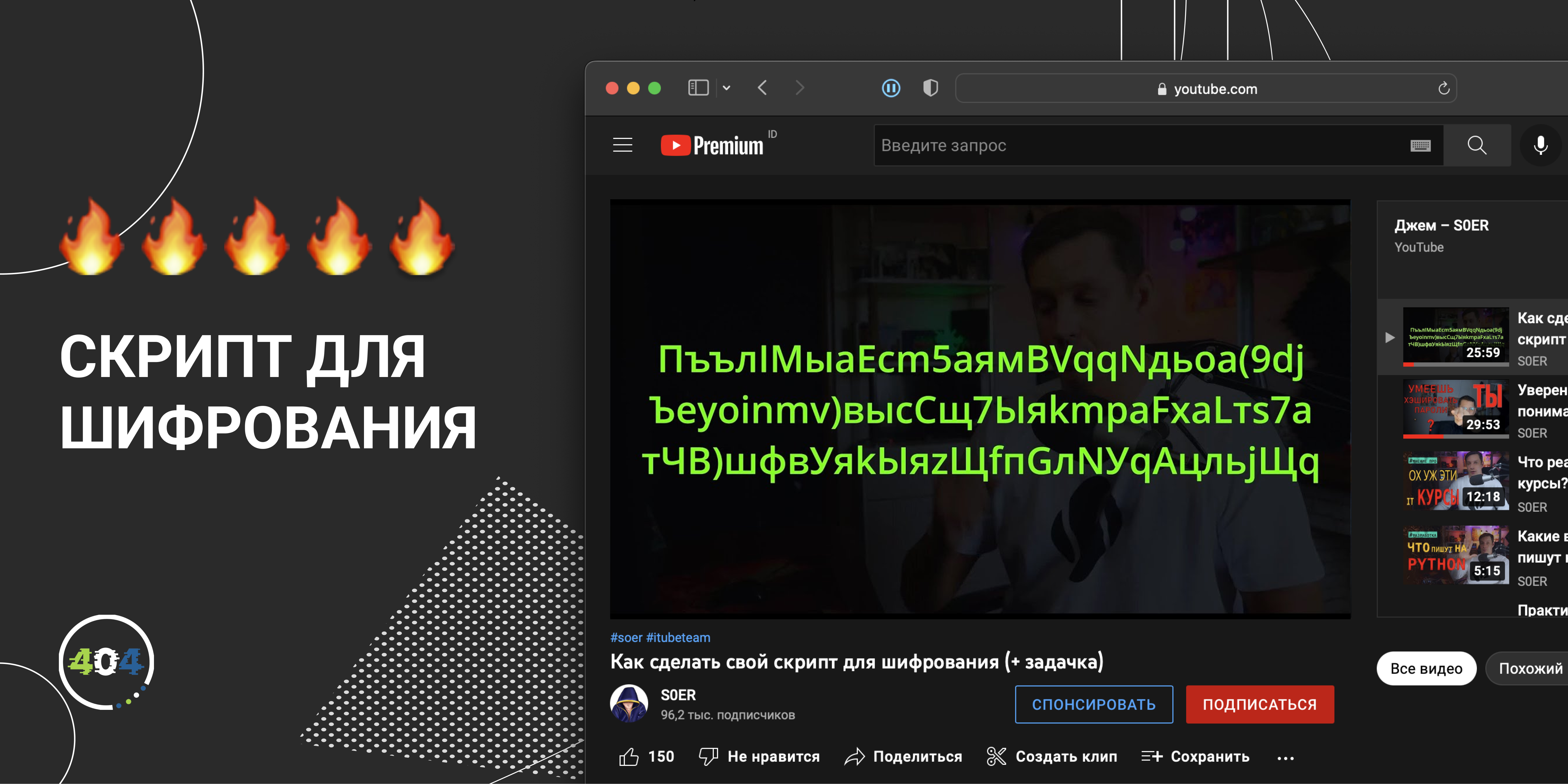Click the now-playing triangle in the playlist

pyautogui.click(x=1390, y=337)
